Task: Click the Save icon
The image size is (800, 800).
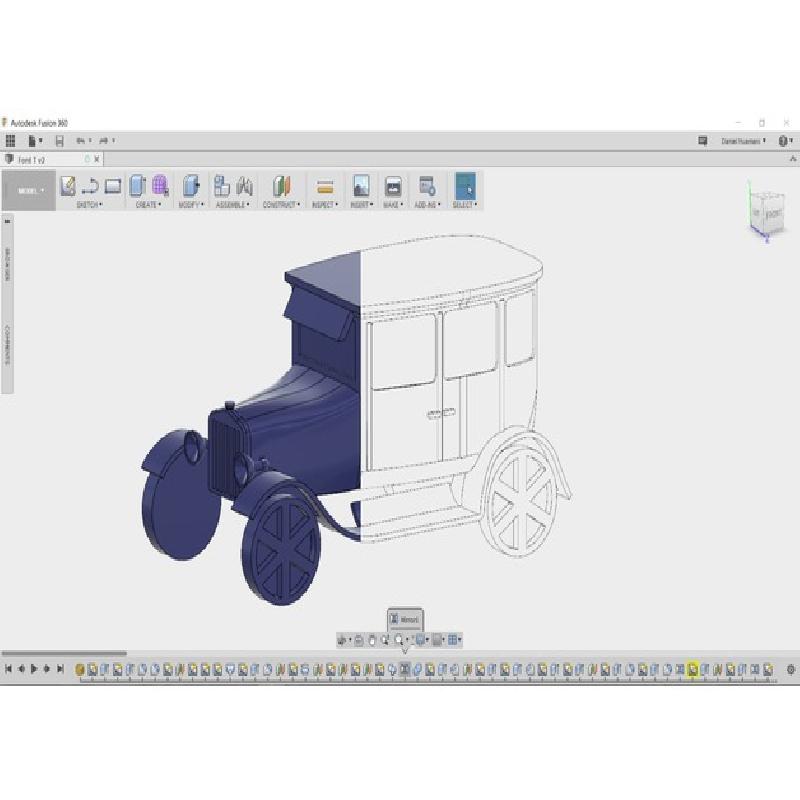Action: 59,141
